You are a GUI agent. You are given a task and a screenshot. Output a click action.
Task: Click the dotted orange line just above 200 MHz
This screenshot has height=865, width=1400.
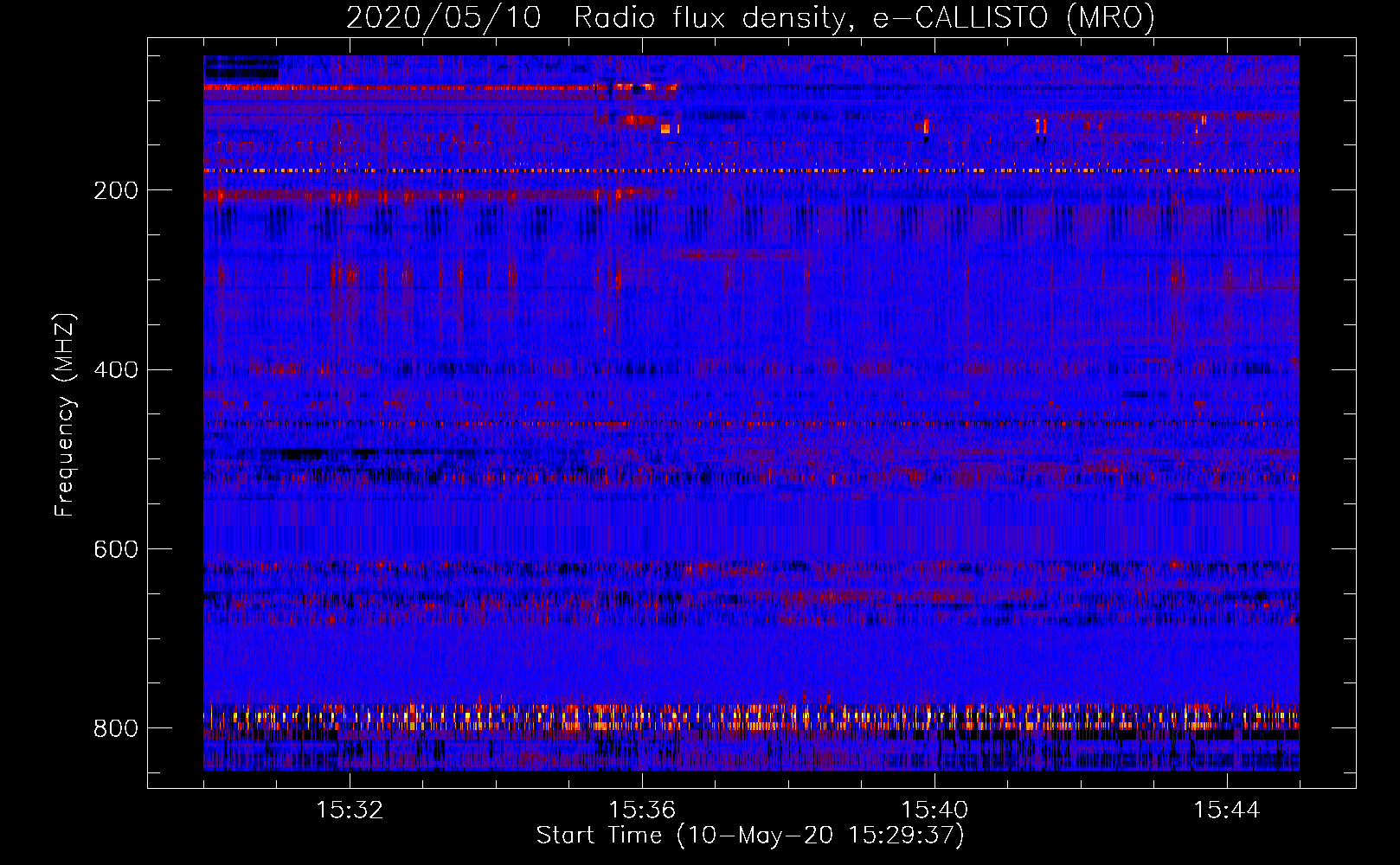pos(751,170)
